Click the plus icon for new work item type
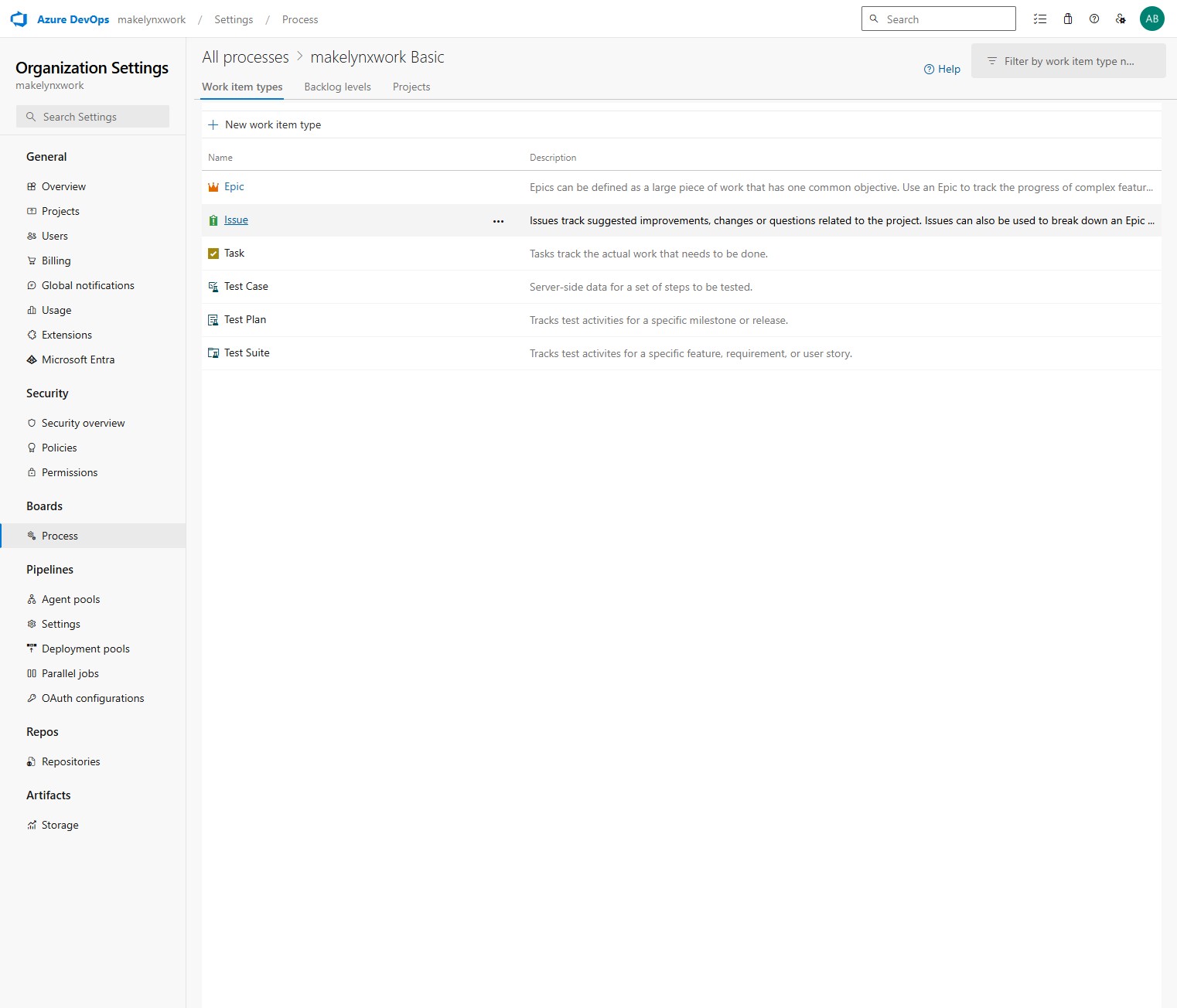This screenshot has width=1177, height=1008. point(213,124)
